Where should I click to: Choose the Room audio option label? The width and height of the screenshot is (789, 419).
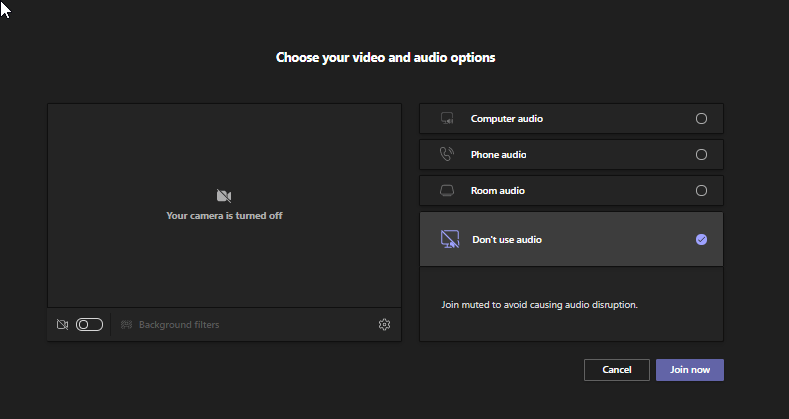(x=498, y=191)
